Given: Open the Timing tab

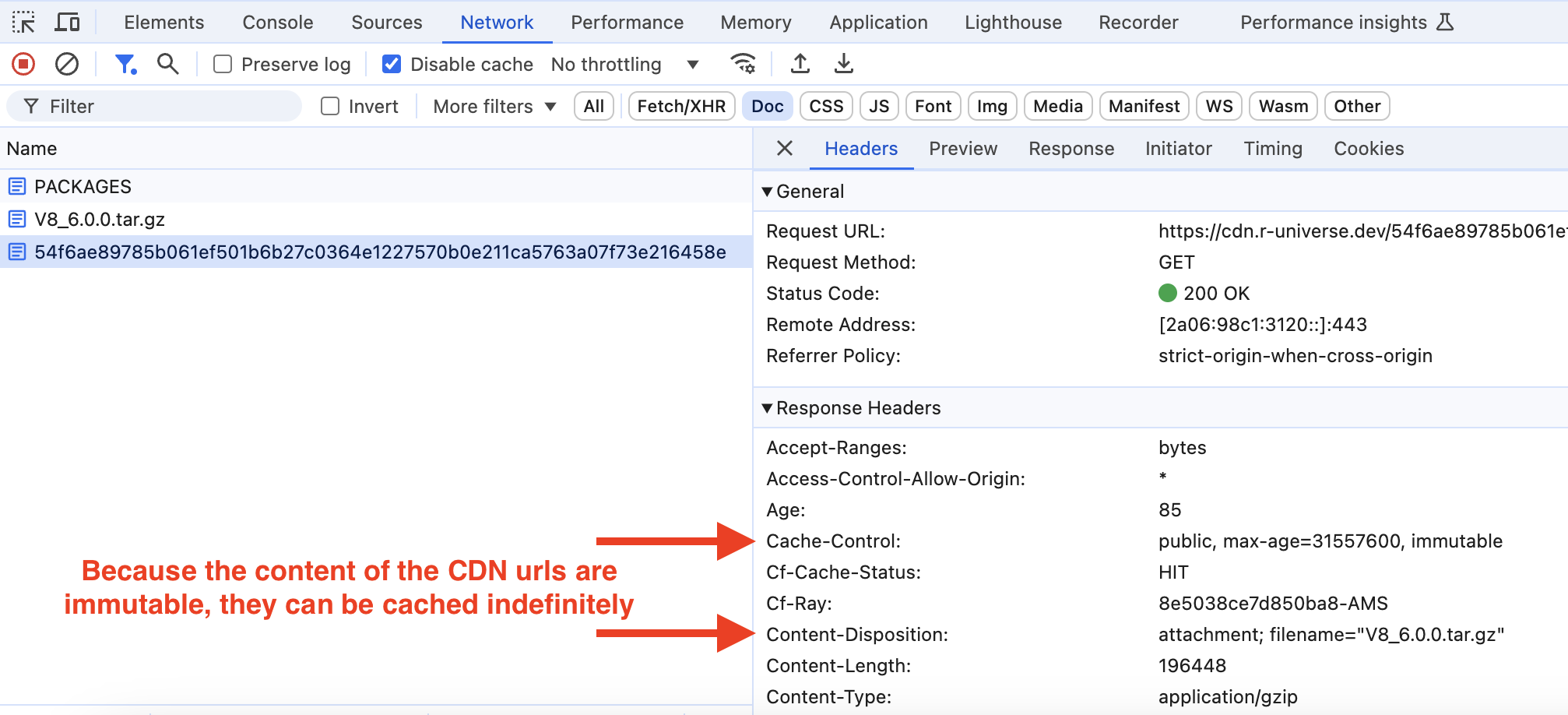Looking at the screenshot, I should pyautogui.click(x=1272, y=148).
